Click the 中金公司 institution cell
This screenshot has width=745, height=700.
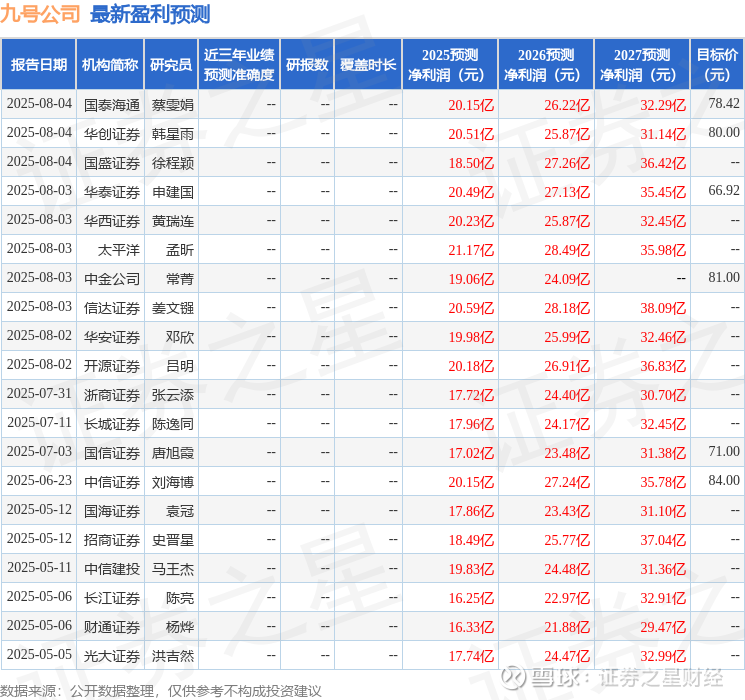(112, 279)
